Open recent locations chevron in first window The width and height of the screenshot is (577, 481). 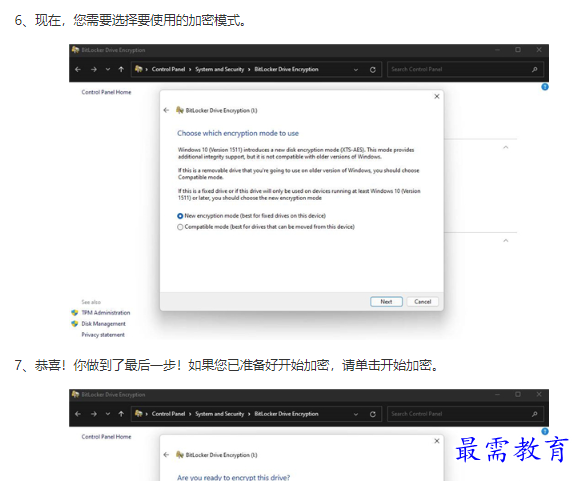pos(108,69)
